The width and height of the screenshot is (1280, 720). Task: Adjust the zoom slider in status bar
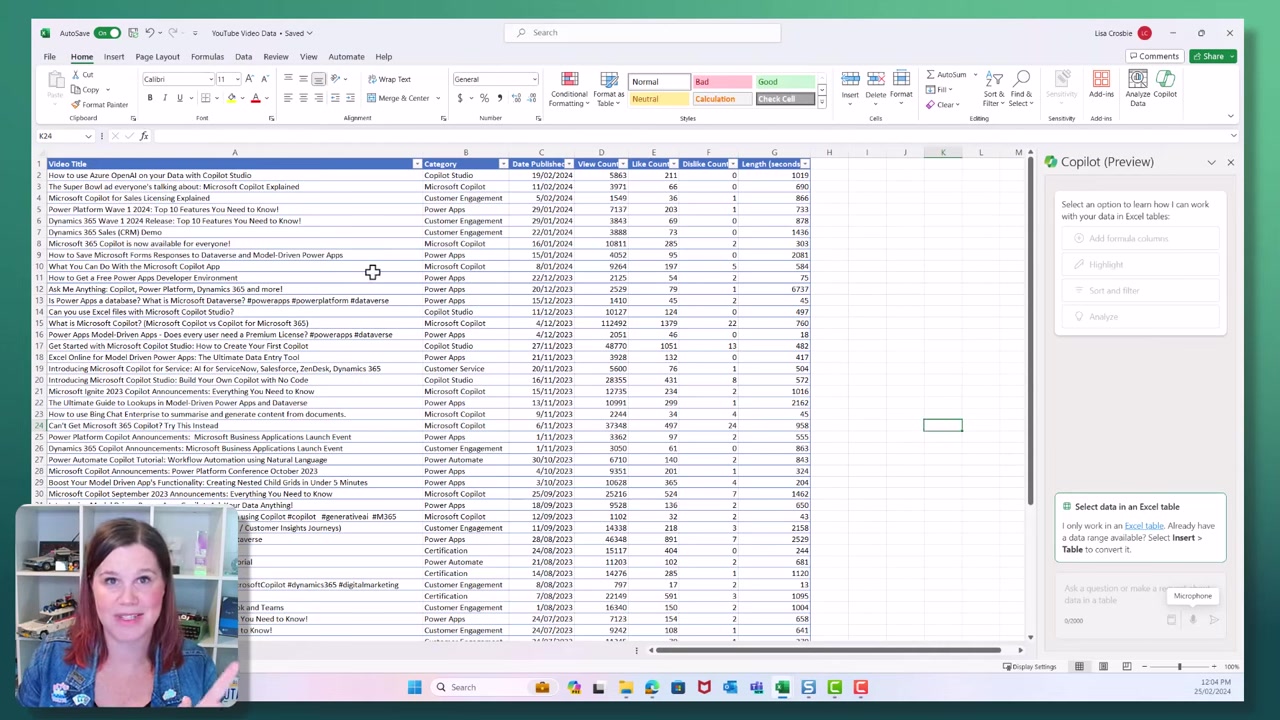[1179, 666]
